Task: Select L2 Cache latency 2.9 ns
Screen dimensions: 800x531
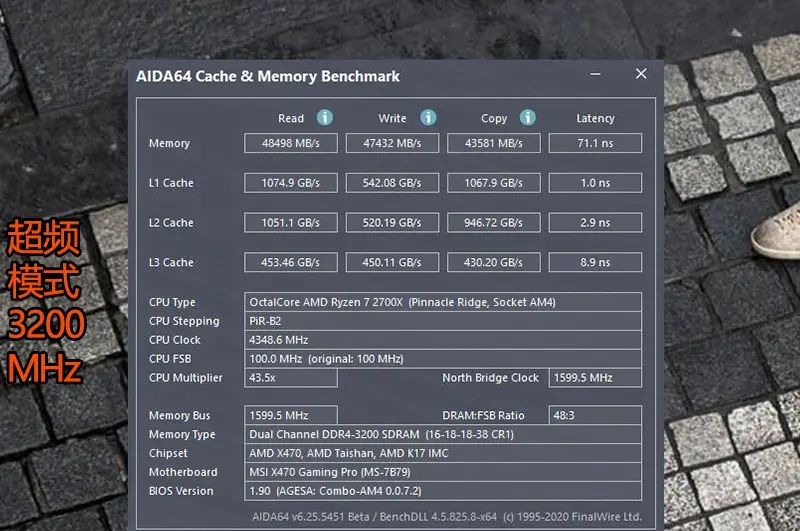Action: [x=595, y=223]
